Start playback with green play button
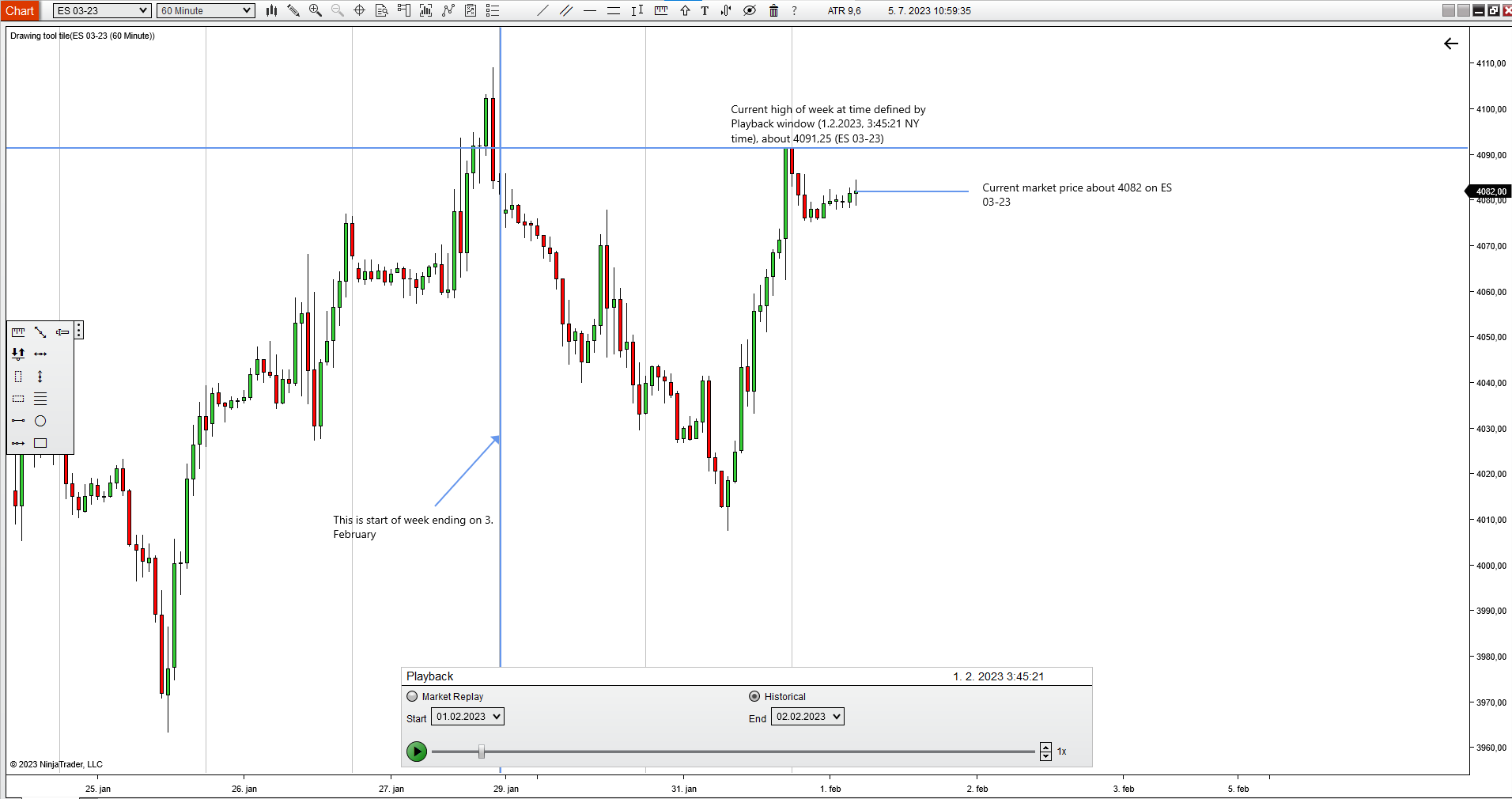The width and height of the screenshot is (1512, 799). click(x=417, y=752)
